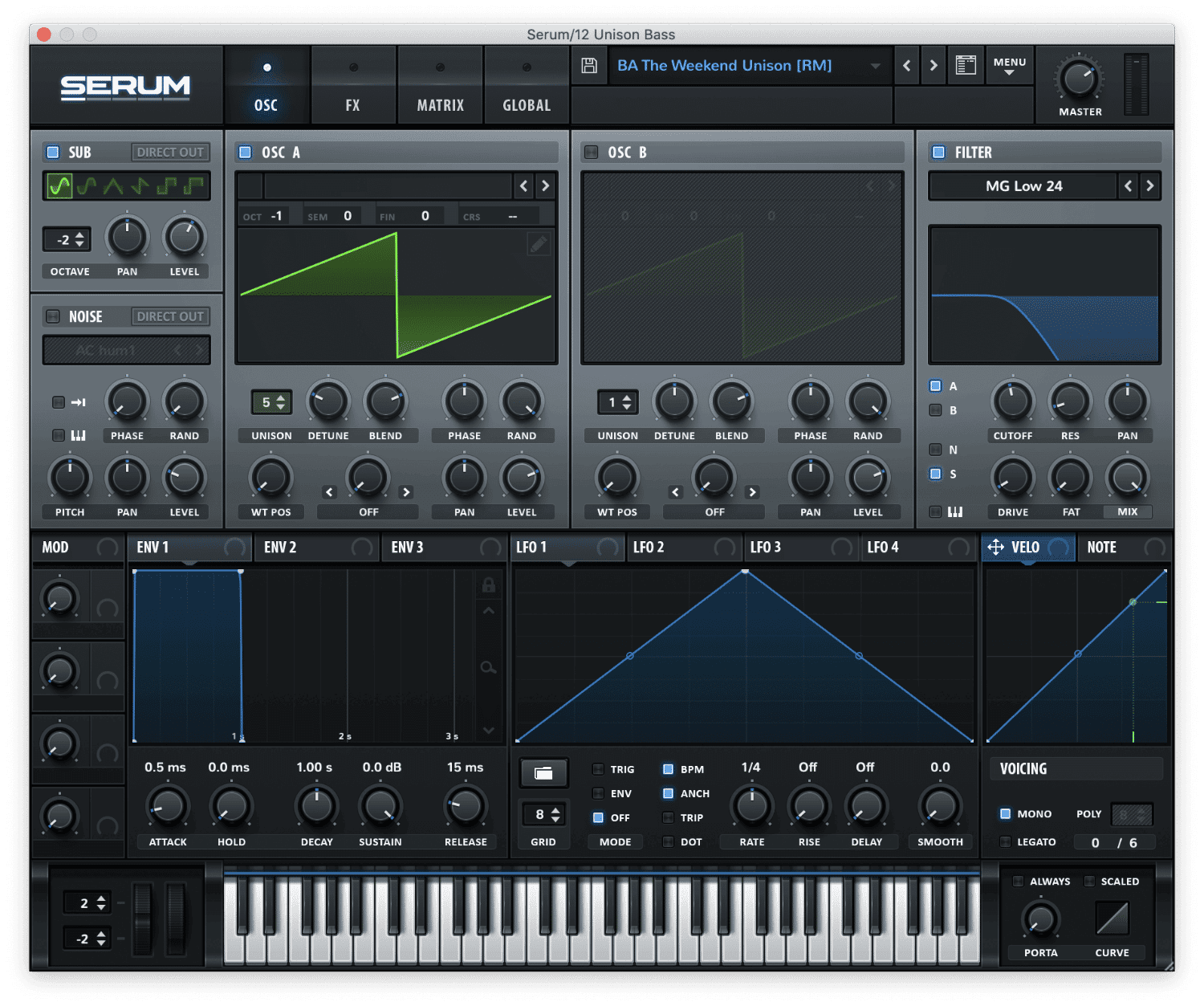Click the SERUM logo
Screen dimensions: 1204x1006
click(x=126, y=87)
